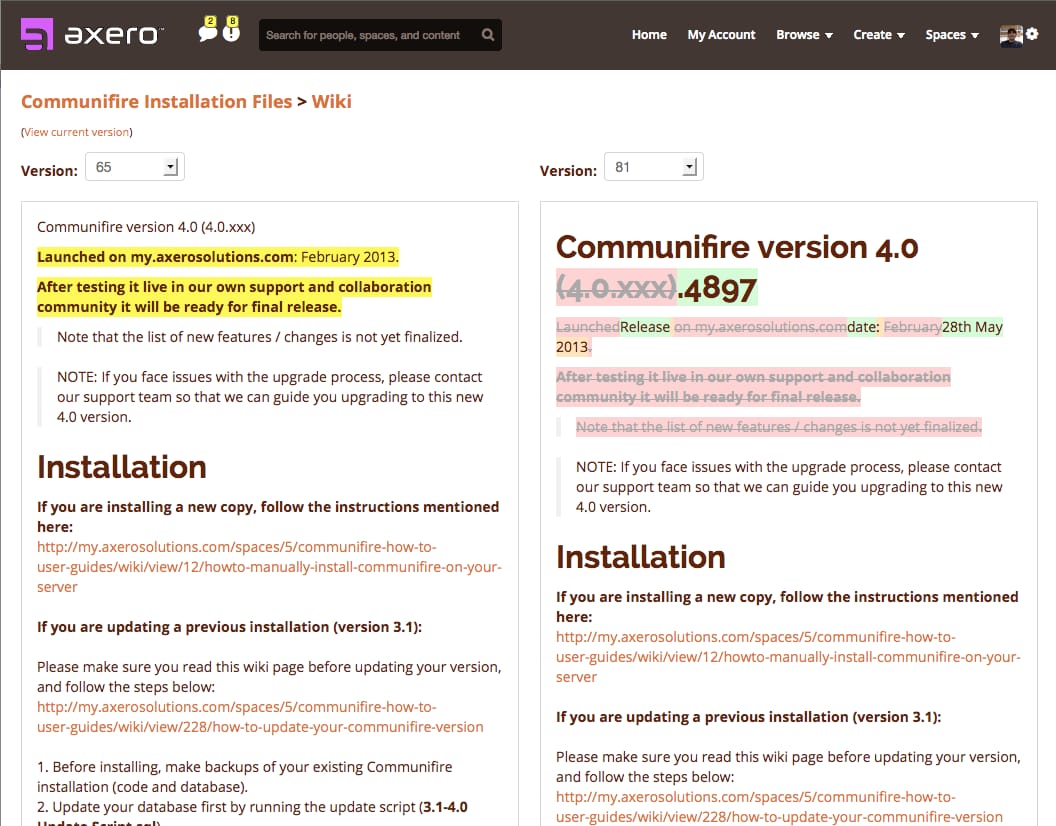Open the version 81 dropdown
The height and width of the screenshot is (826, 1056).
coord(654,167)
